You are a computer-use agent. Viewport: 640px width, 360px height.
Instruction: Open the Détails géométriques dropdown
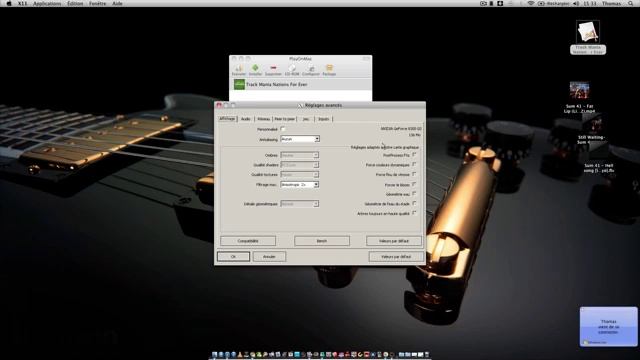coord(300,204)
